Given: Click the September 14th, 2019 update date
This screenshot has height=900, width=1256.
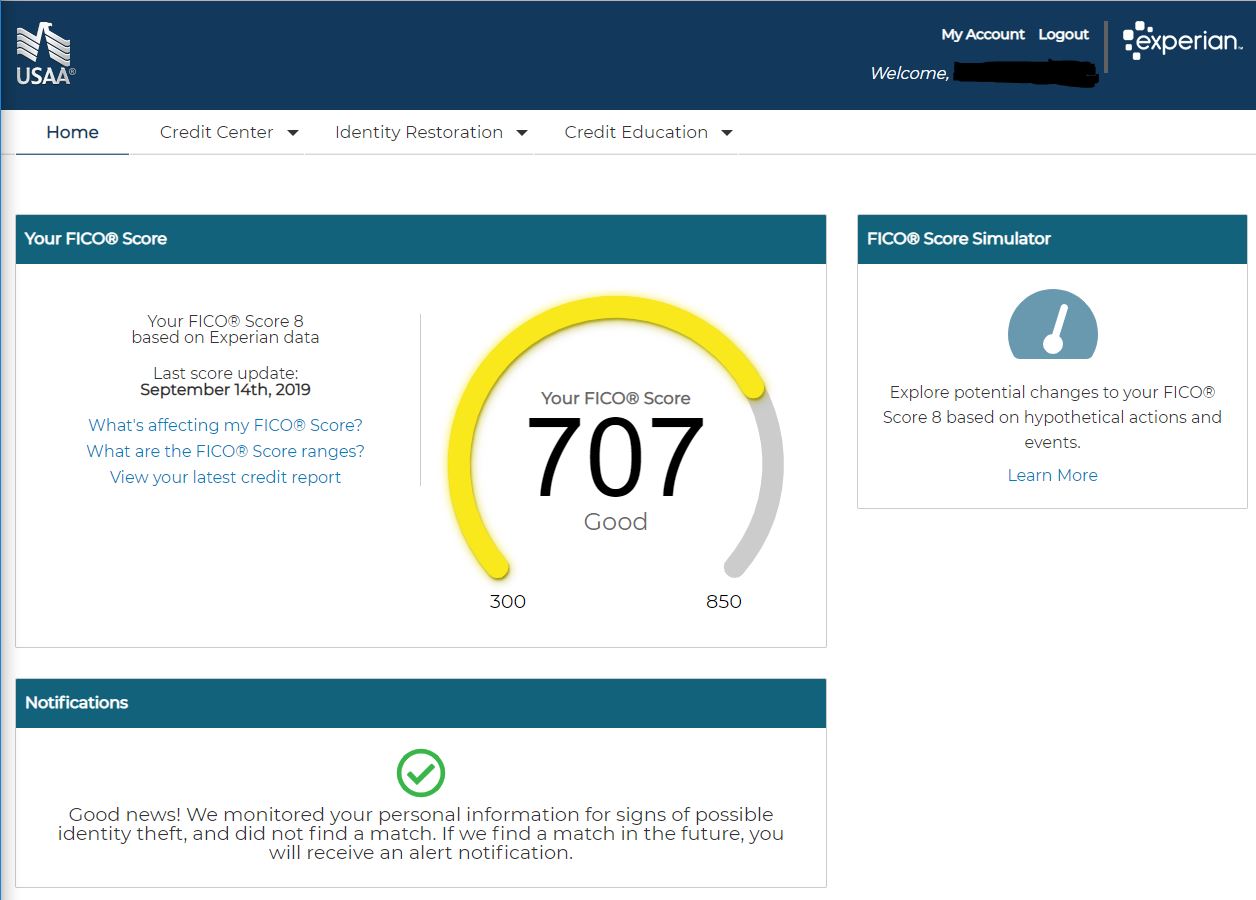Looking at the screenshot, I should [x=226, y=390].
